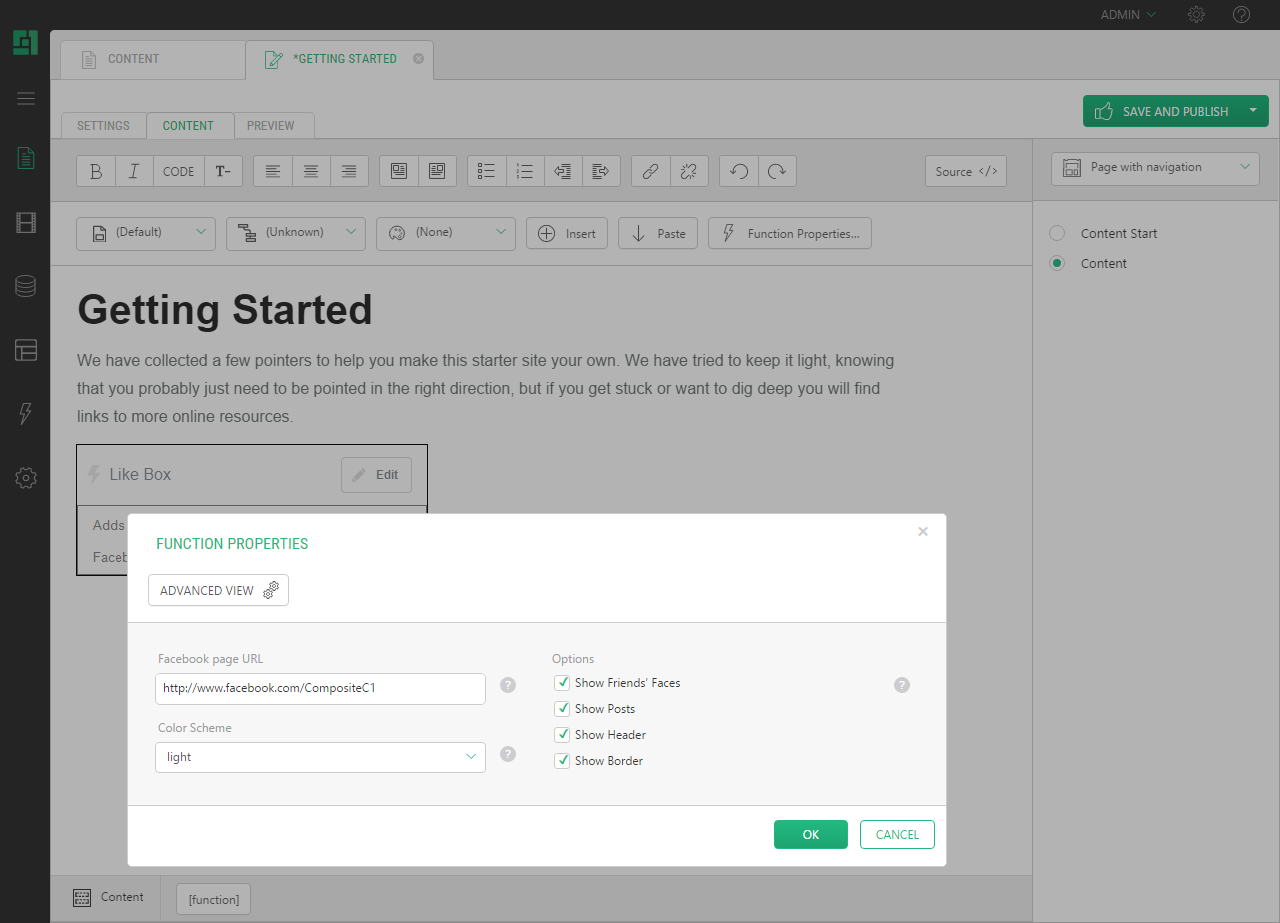Screen dimensions: 1280x923
Task: Select the Content Start radio button
Action: click(1057, 233)
